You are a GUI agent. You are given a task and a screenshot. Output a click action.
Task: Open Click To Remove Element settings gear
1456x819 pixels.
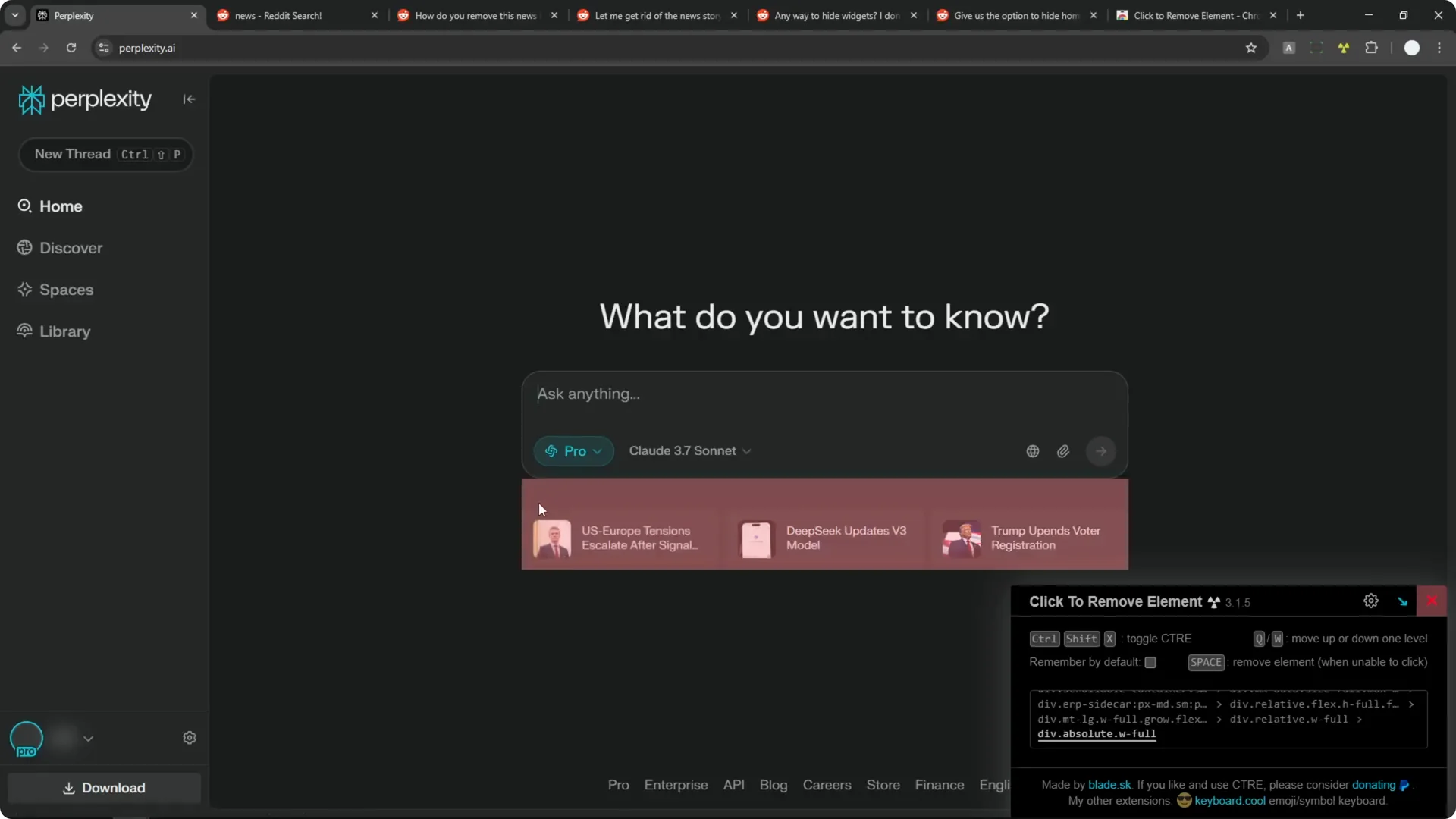click(1371, 601)
